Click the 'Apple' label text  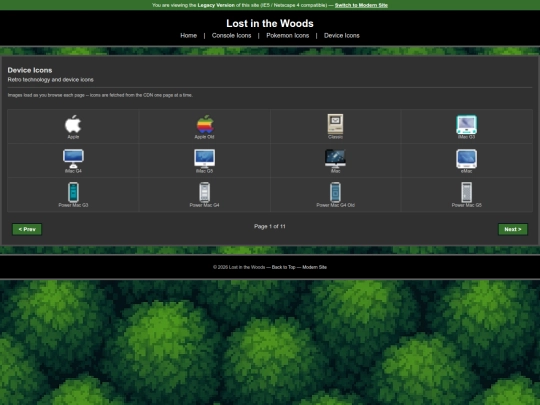coord(73,137)
